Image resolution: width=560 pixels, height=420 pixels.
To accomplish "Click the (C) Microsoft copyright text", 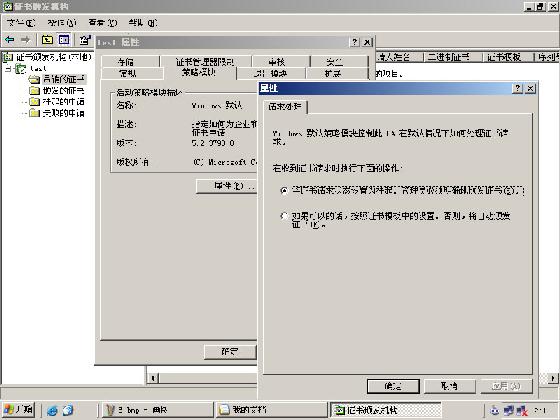I will click(x=225, y=162).
